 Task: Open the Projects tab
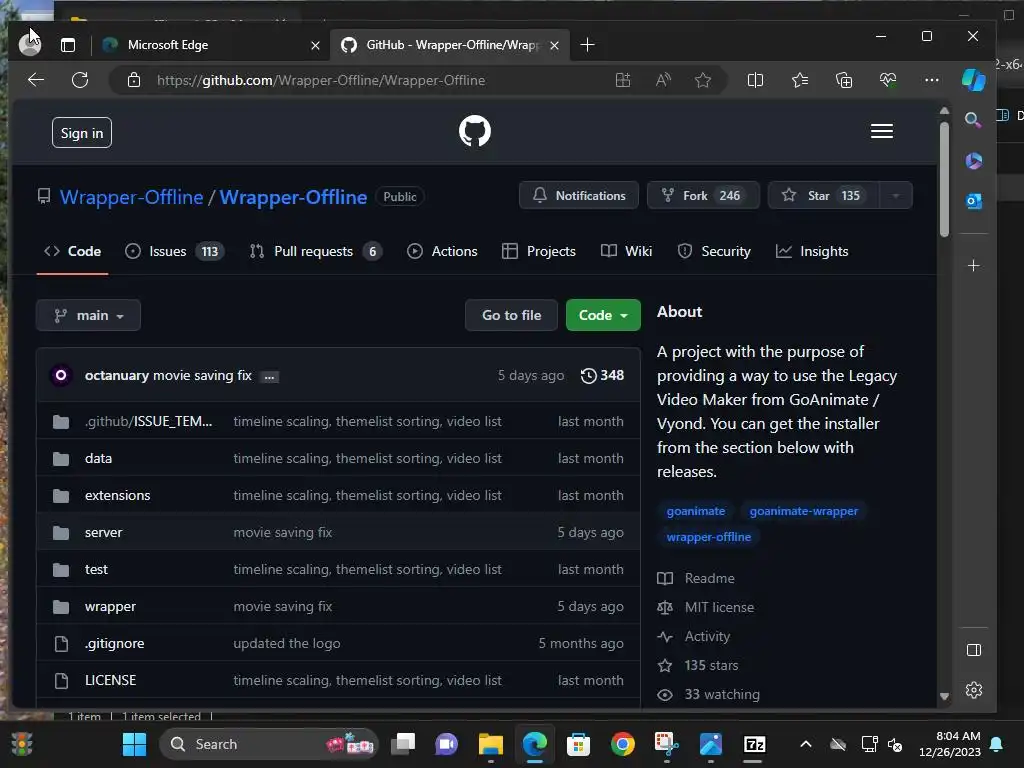[x=539, y=251]
